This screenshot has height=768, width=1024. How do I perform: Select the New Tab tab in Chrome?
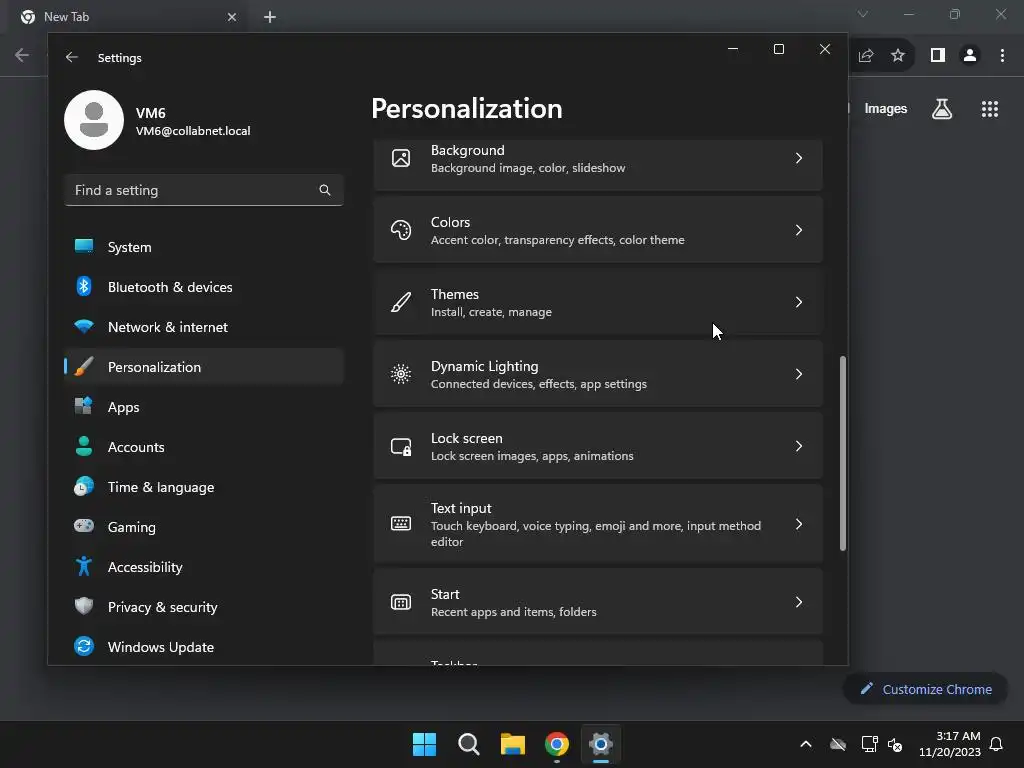[127, 17]
